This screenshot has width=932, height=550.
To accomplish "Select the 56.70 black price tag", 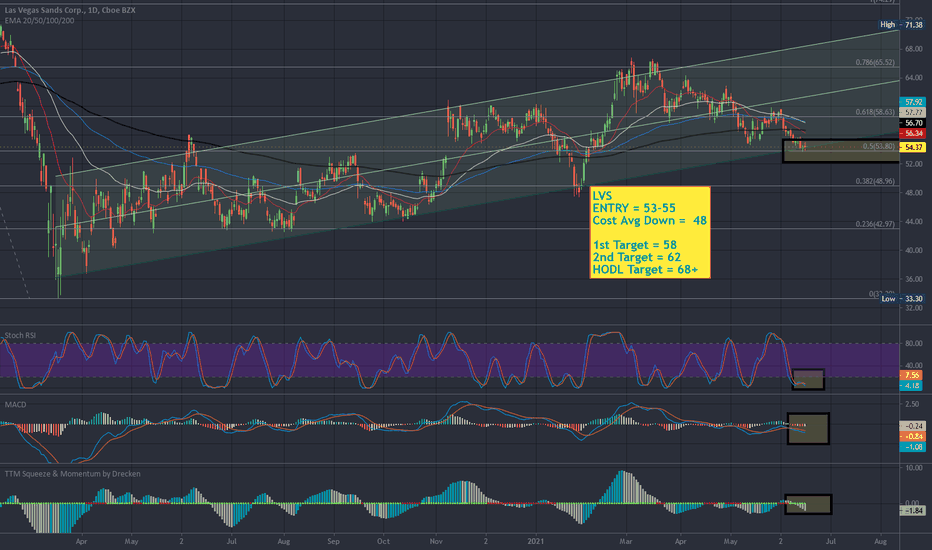I will 912,123.
